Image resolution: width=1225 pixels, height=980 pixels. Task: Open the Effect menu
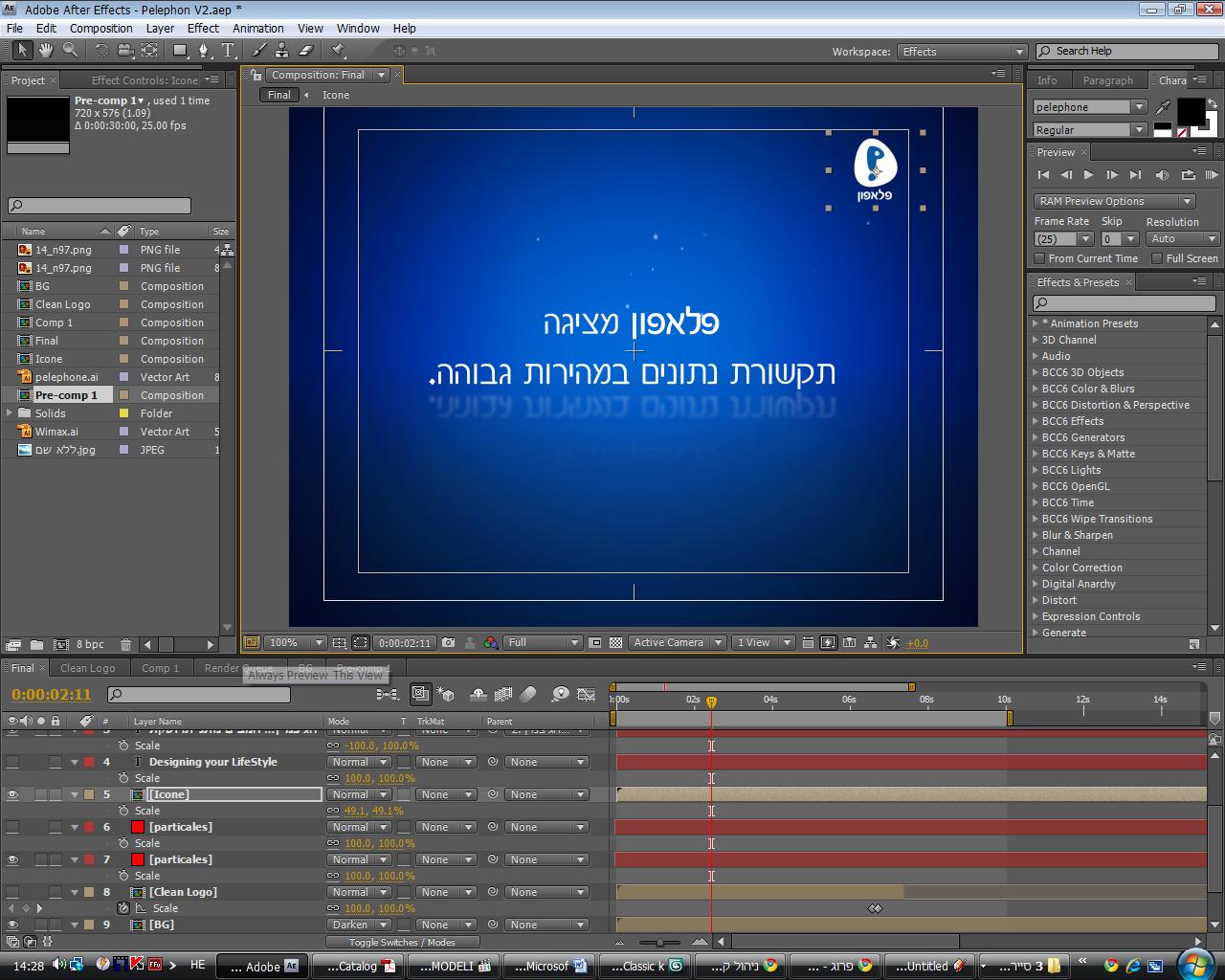pyautogui.click(x=203, y=28)
